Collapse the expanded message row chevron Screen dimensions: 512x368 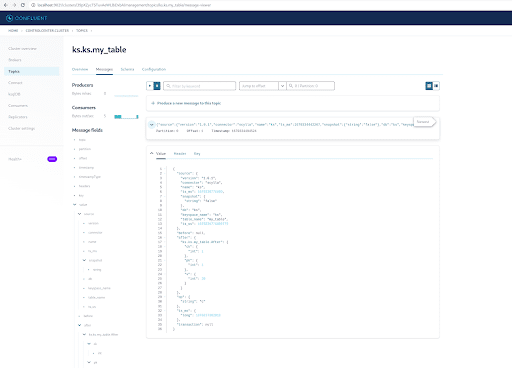(x=151, y=125)
